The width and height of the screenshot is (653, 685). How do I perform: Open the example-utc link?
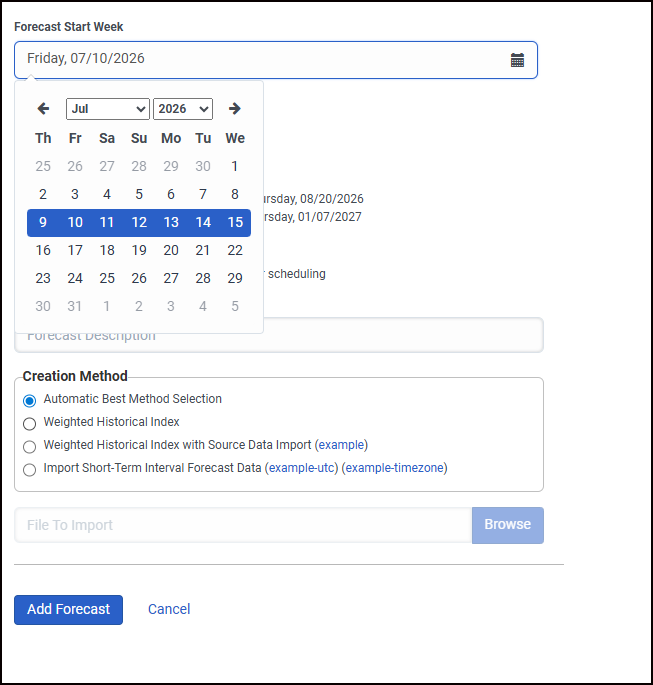click(x=301, y=468)
